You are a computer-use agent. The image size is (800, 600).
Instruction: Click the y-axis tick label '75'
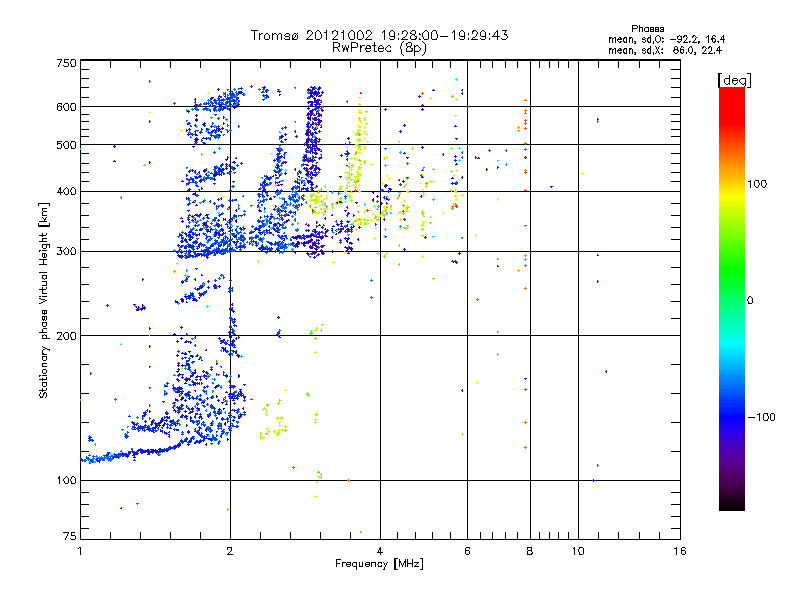[x=70, y=536]
